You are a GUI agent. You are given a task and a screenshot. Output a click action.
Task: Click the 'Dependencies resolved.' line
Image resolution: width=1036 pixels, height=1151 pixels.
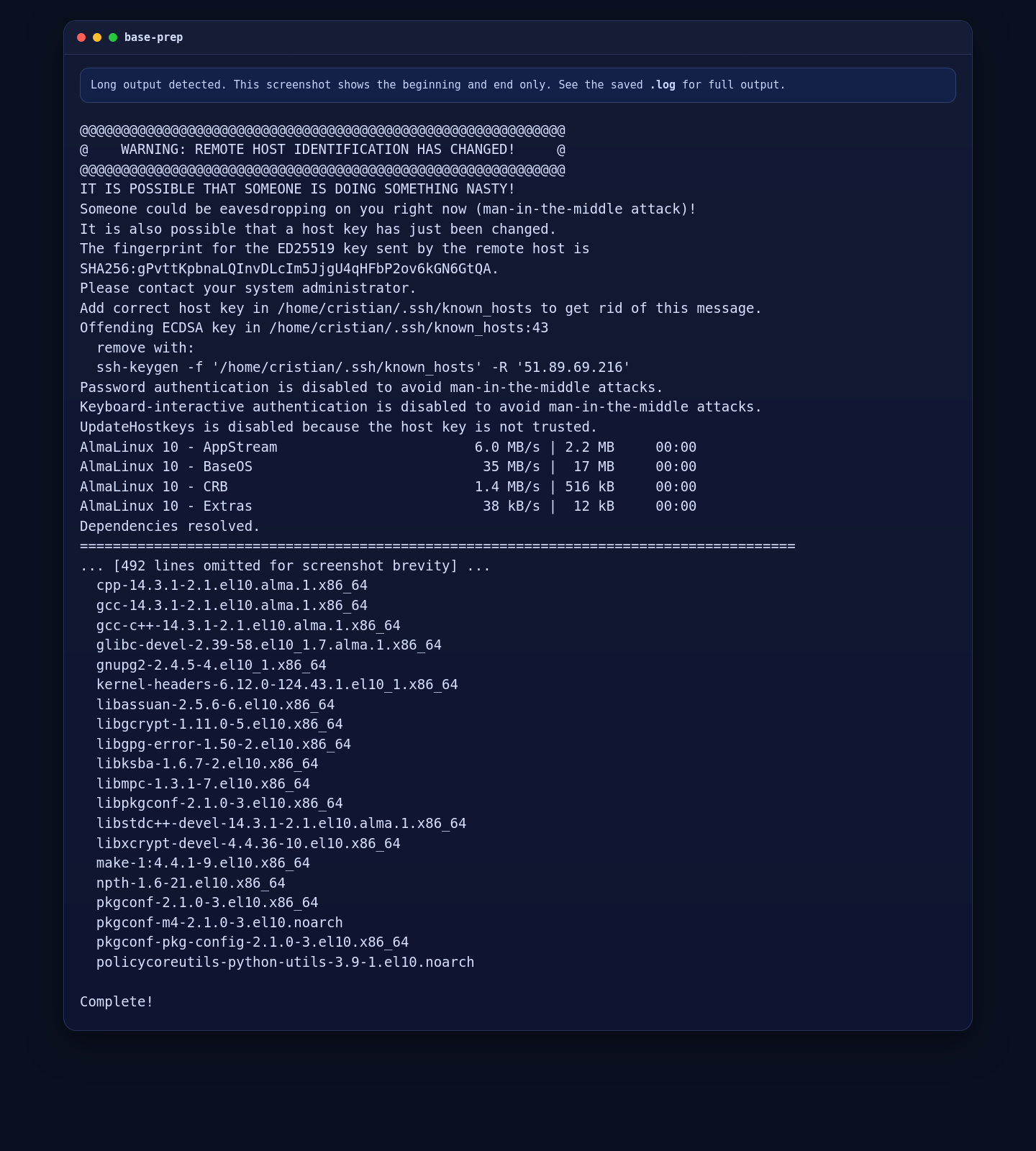click(170, 527)
